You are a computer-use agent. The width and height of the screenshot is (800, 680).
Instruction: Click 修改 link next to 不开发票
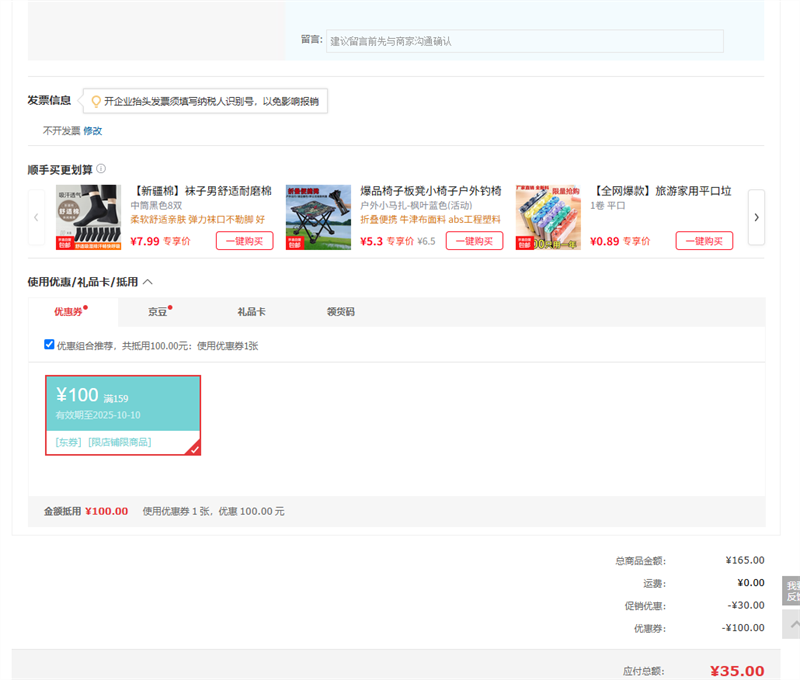(x=93, y=131)
